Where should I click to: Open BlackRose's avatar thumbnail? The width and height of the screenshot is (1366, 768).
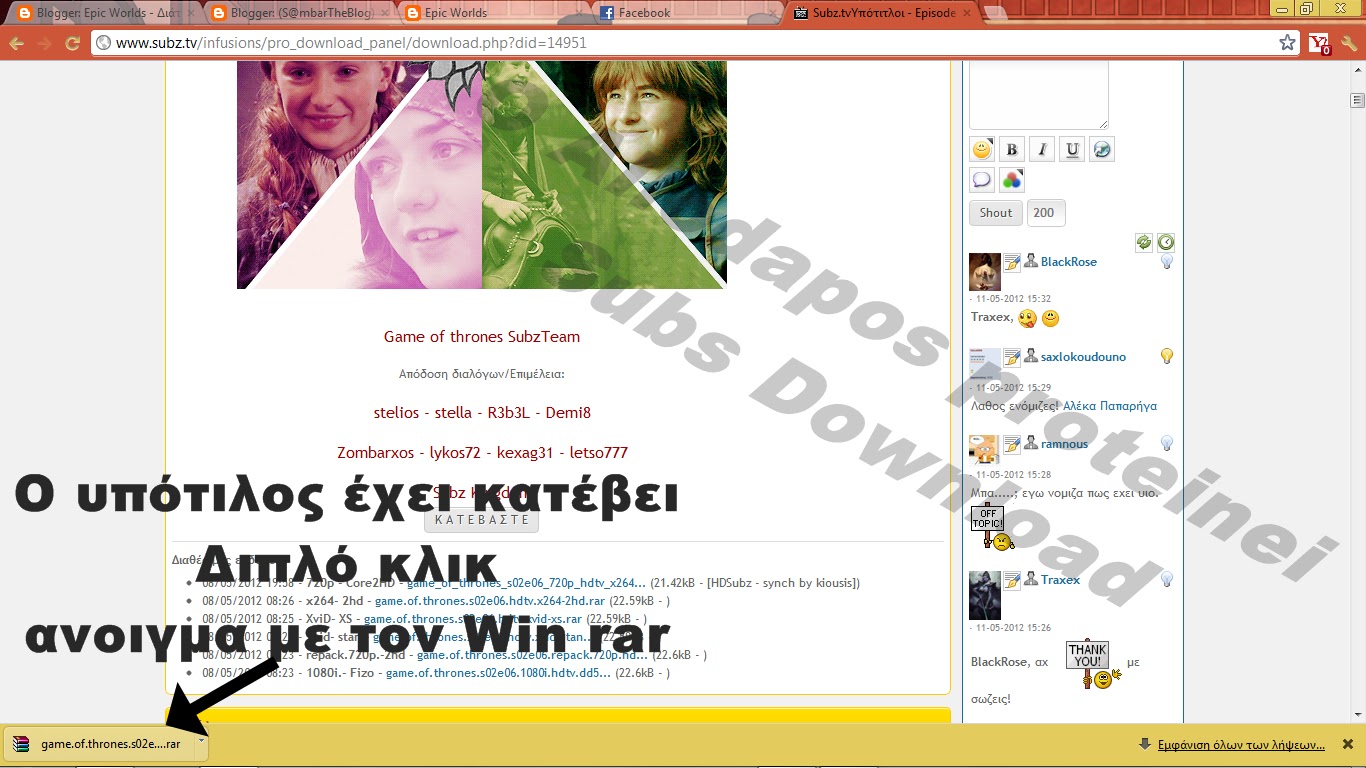(985, 272)
